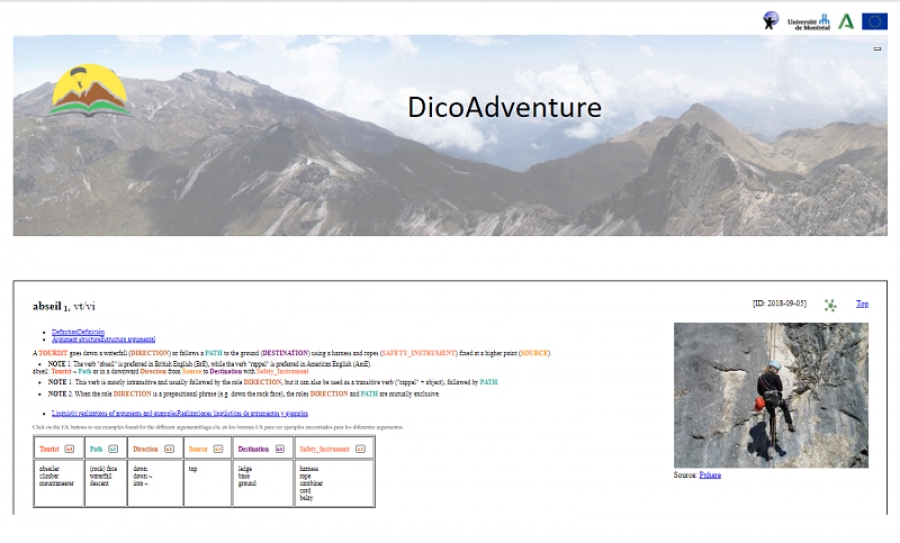Click SAFETY_INSTRUMENT in the definition sentence

pyautogui.click(x=418, y=353)
